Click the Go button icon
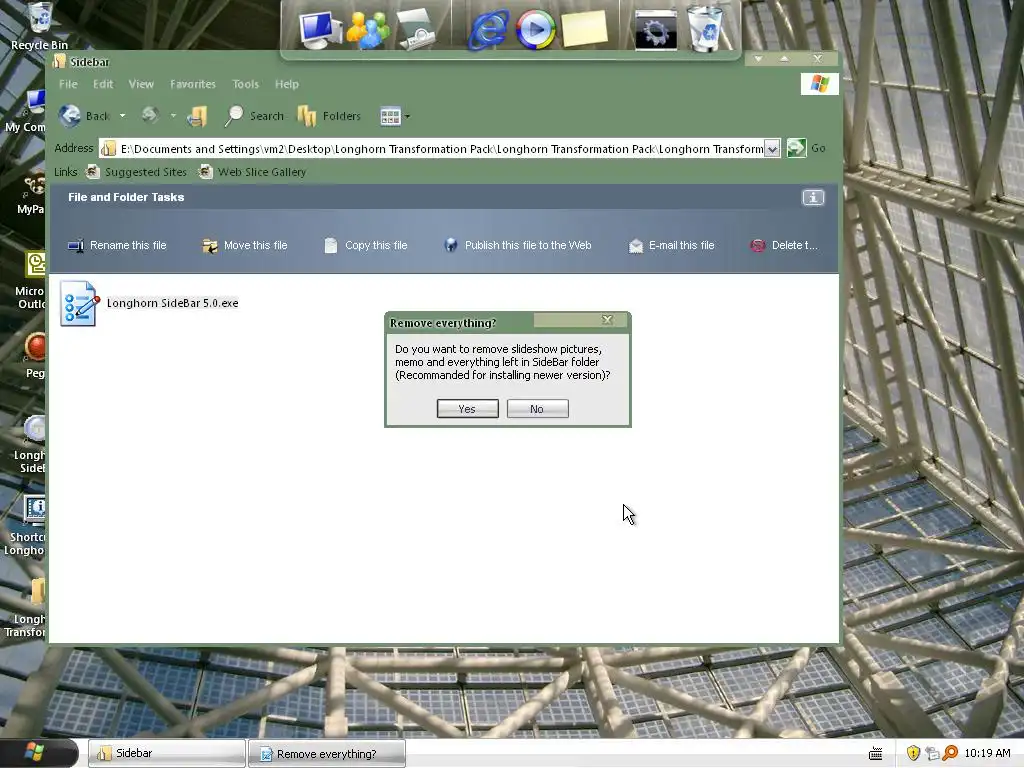Image resolution: width=1024 pixels, height=768 pixels. tap(796, 148)
